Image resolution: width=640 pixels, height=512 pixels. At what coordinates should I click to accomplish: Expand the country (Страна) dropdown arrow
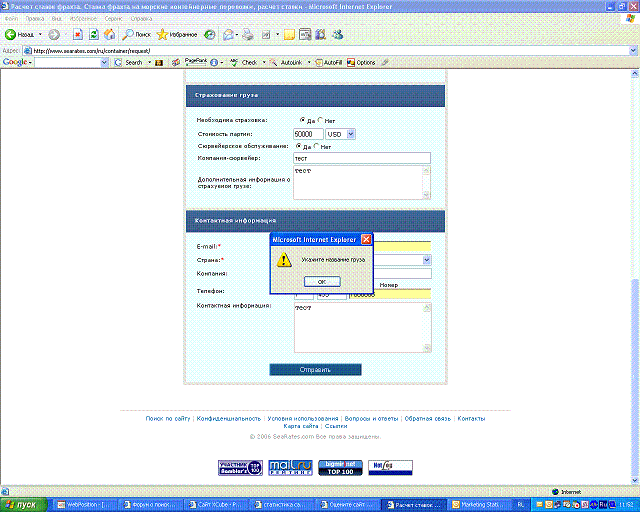point(426,260)
